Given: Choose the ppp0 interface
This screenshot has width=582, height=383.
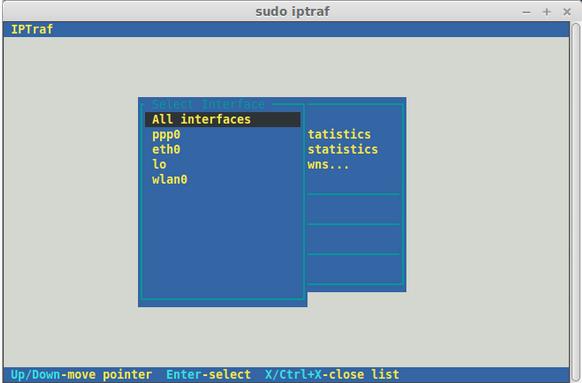Looking at the screenshot, I should [x=166, y=134].
